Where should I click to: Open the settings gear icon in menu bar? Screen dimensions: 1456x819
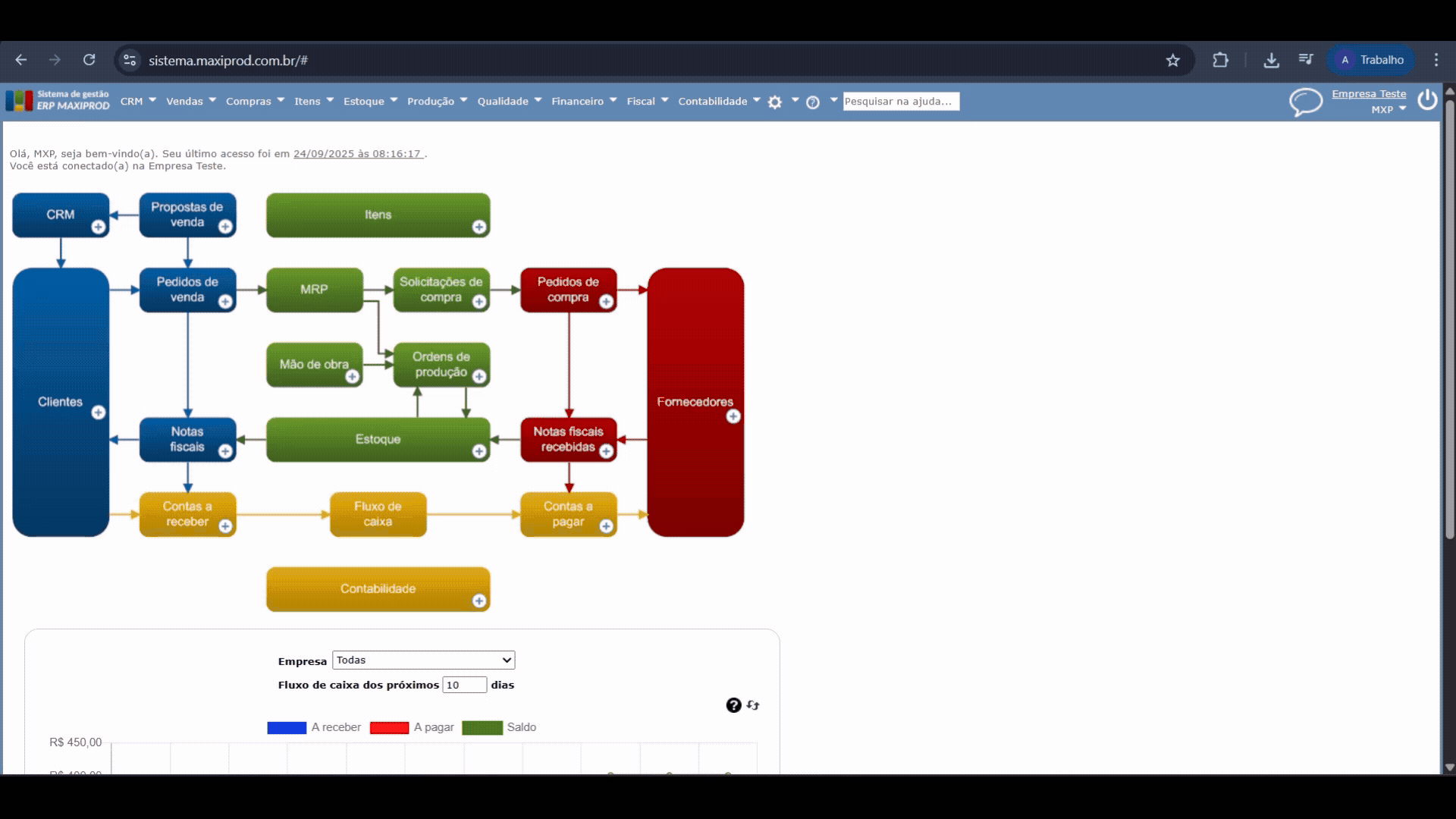click(774, 102)
